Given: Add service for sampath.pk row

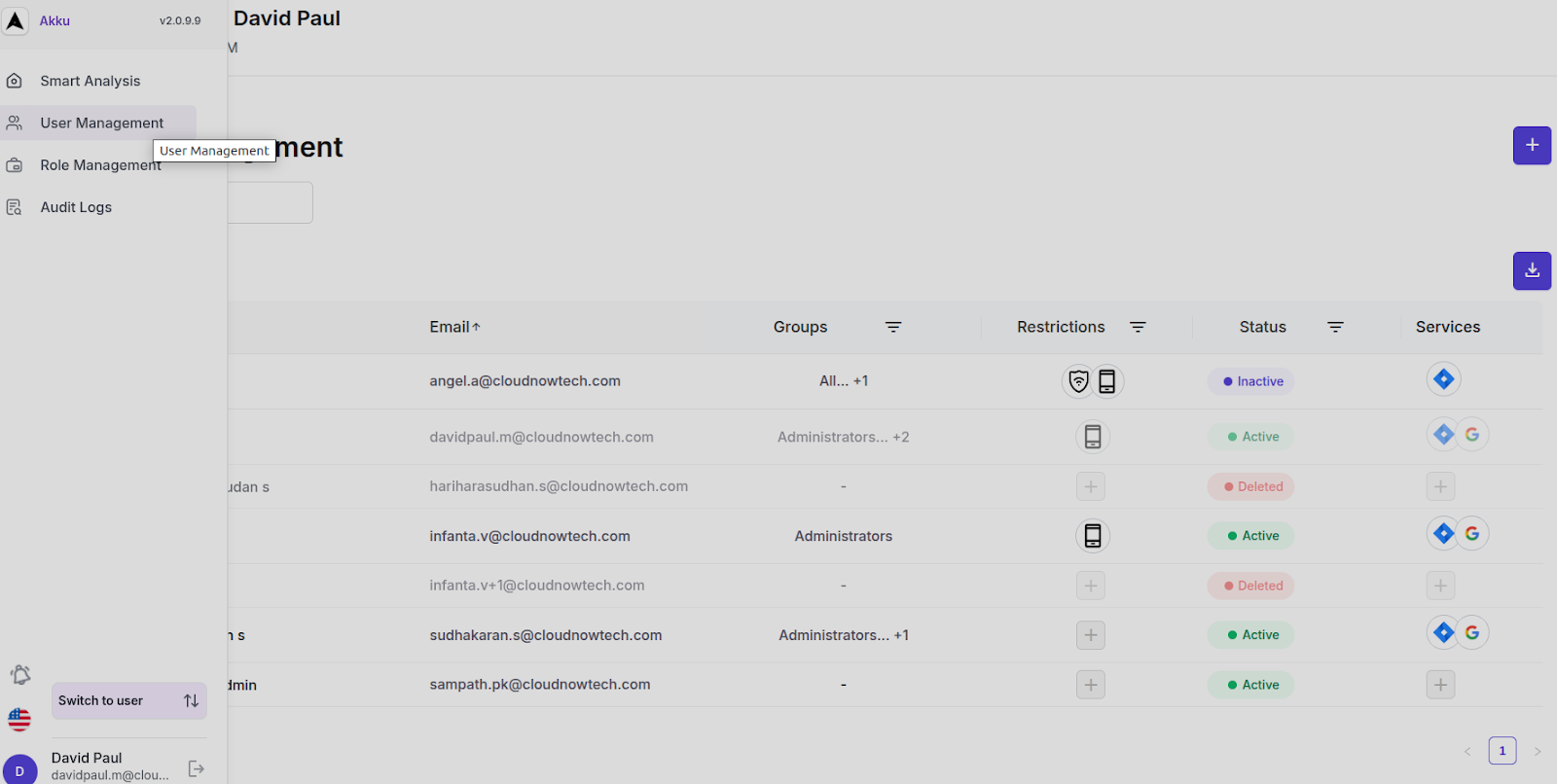Looking at the screenshot, I should click(1441, 685).
